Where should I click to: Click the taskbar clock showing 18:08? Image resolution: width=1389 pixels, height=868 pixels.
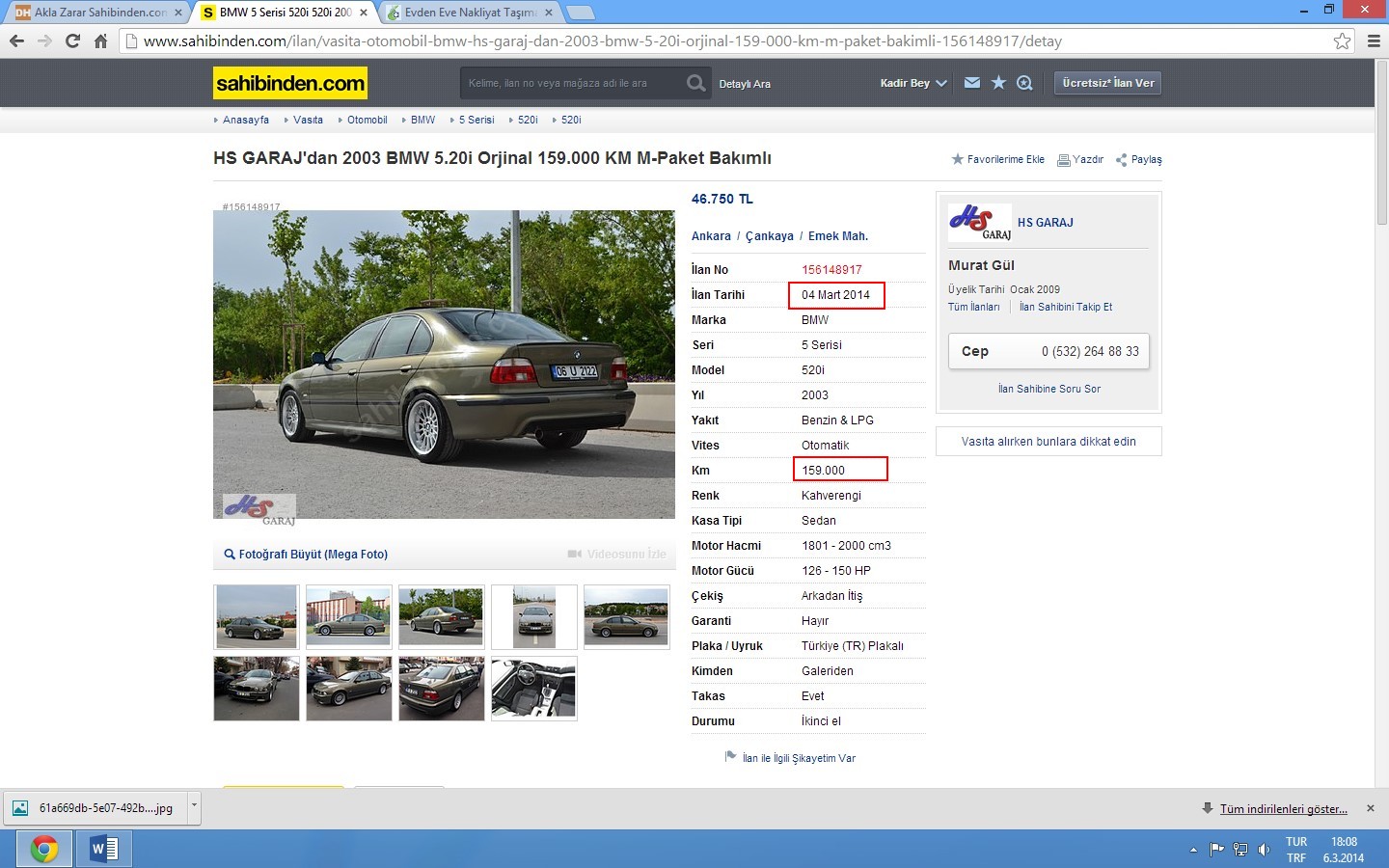point(1344,842)
